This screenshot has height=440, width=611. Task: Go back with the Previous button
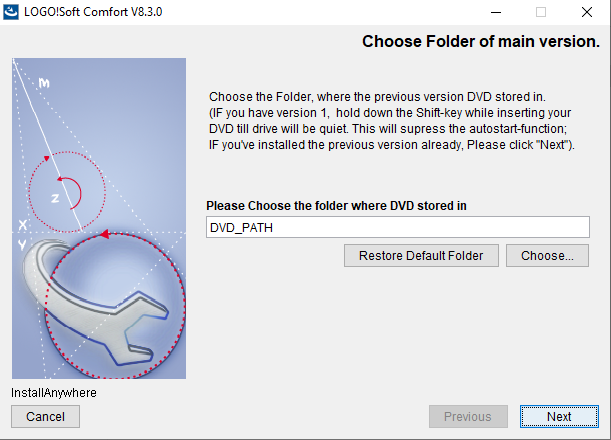(467, 416)
